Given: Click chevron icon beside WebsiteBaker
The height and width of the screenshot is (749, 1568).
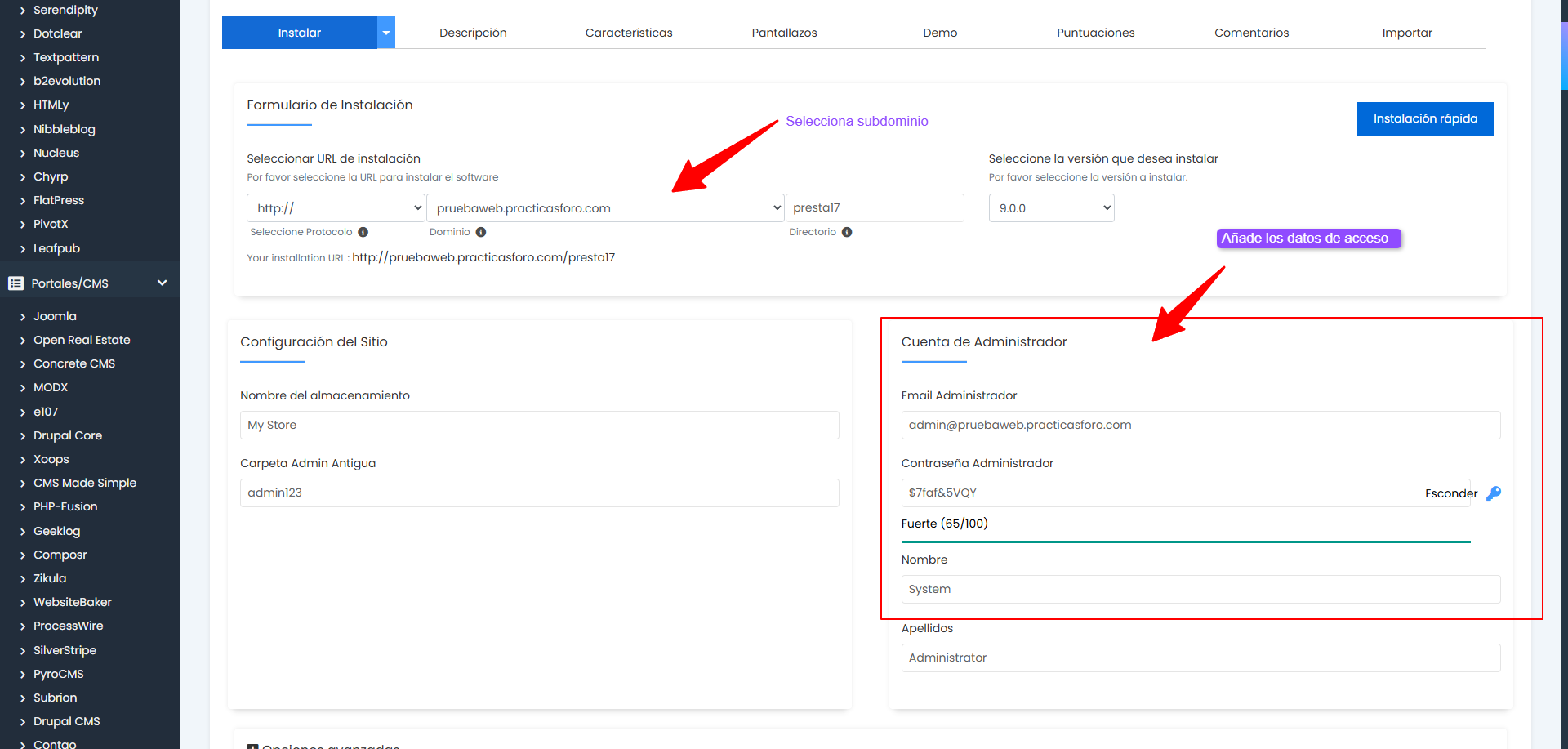Looking at the screenshot, I should tap(23, 603).
